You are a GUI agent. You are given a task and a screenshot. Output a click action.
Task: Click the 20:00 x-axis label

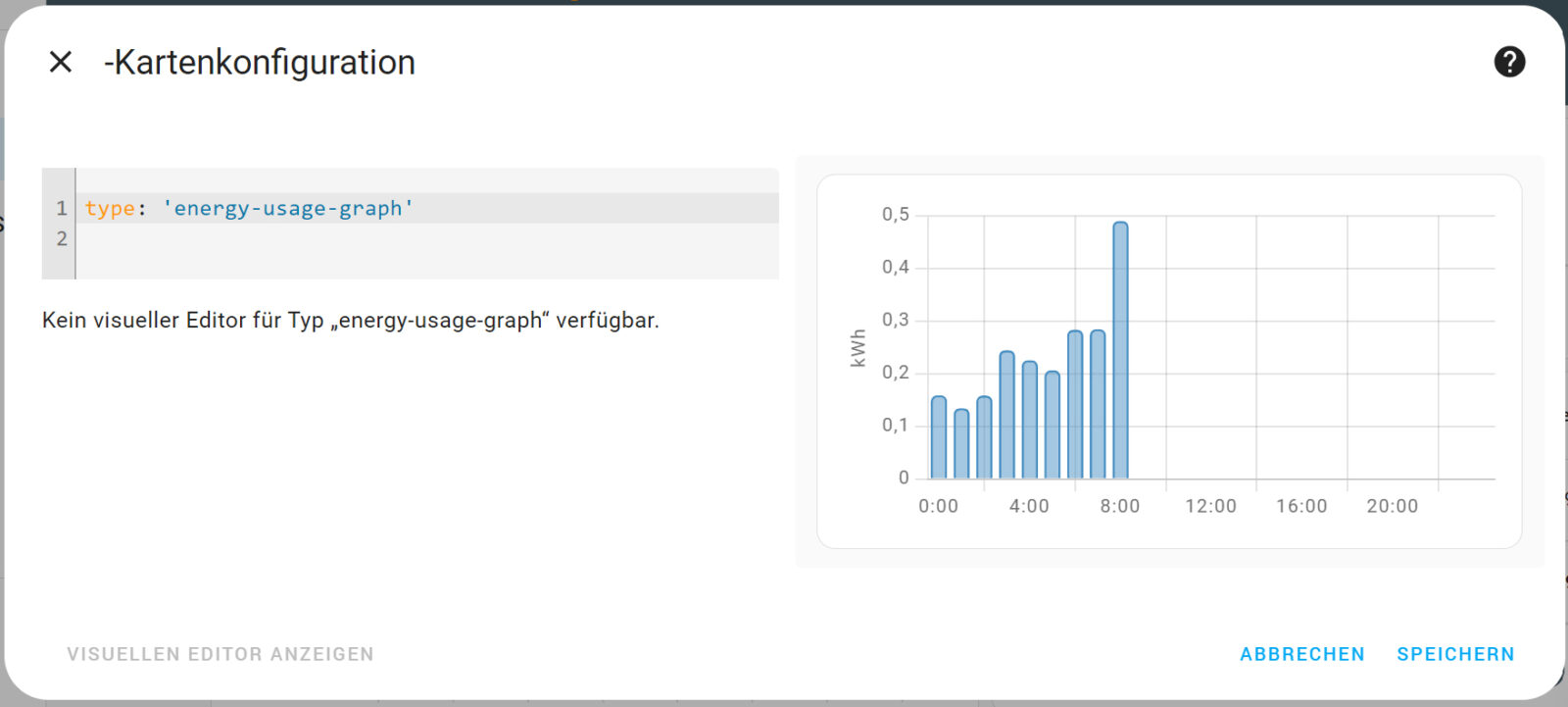pos(1392,506)
